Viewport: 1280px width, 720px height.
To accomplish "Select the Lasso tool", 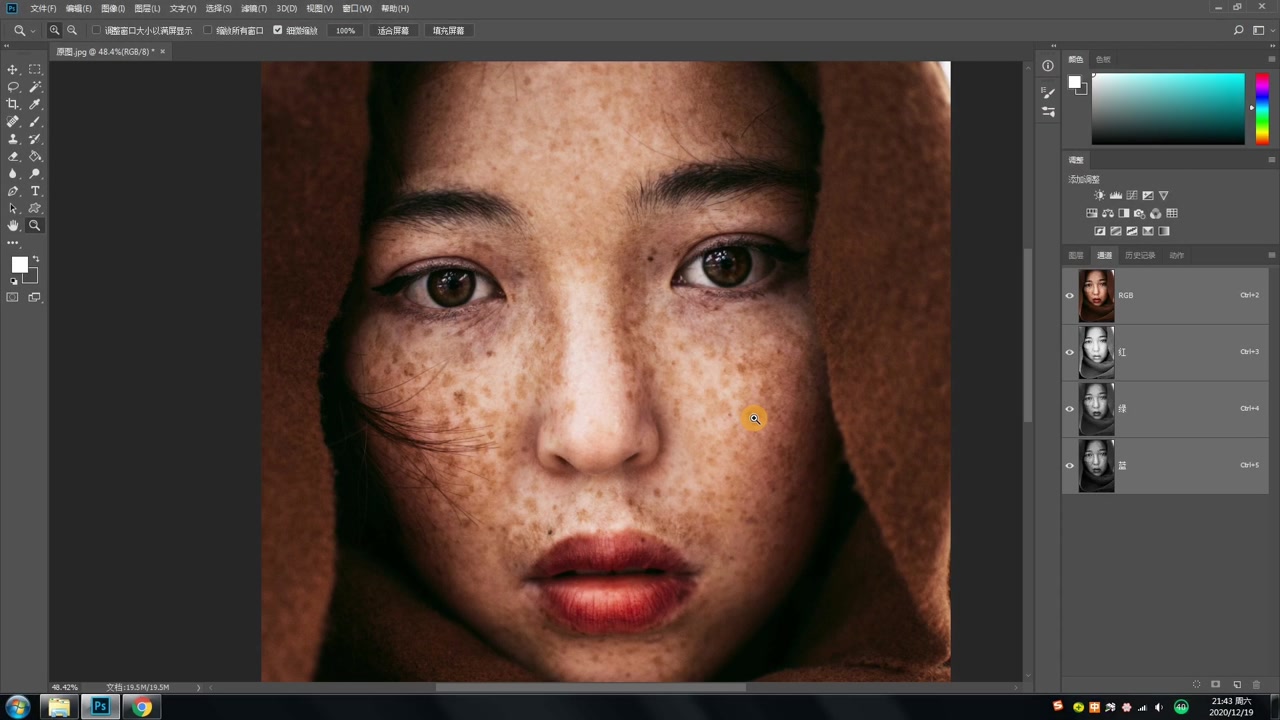I will 13,87.
